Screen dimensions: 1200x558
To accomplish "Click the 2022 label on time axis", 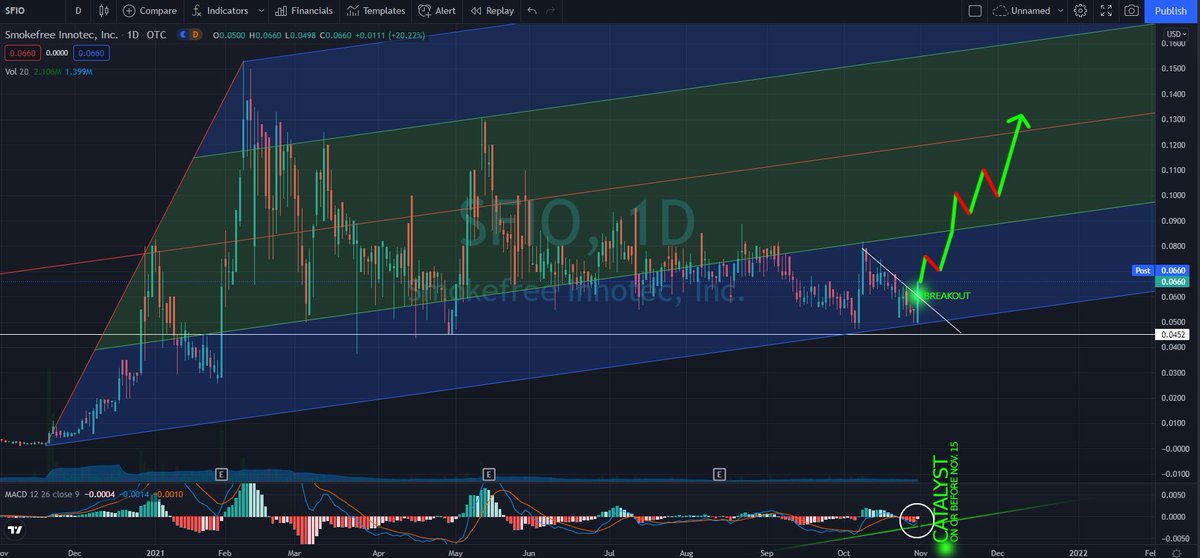I will click(1079, 551).
